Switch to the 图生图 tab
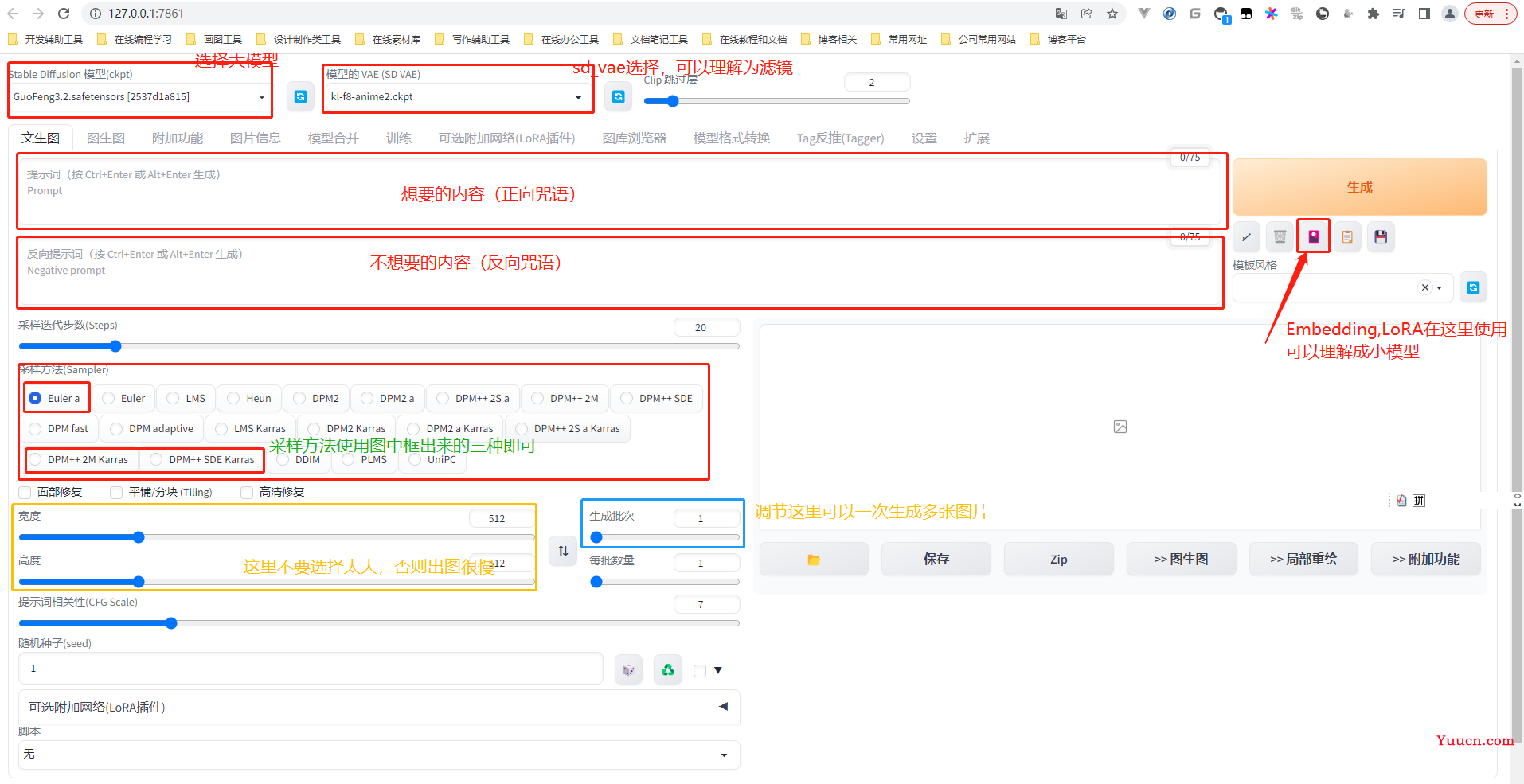Screen dimensions: 1524x784 click(106, 138)
